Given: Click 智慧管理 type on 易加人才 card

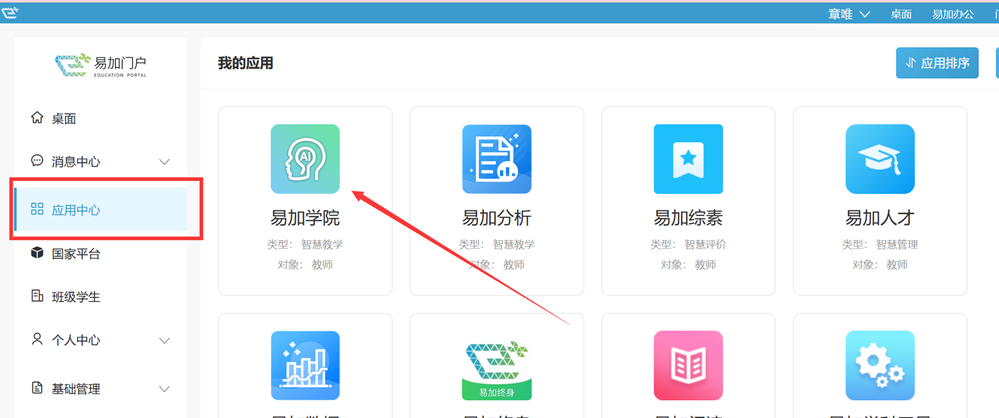Looking at the screenshot, I should [897, 245].
